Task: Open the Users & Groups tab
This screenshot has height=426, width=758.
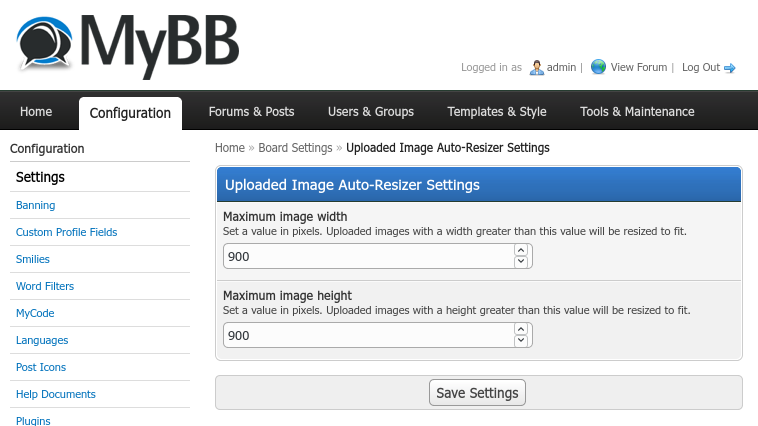Action: coord(370,112)
